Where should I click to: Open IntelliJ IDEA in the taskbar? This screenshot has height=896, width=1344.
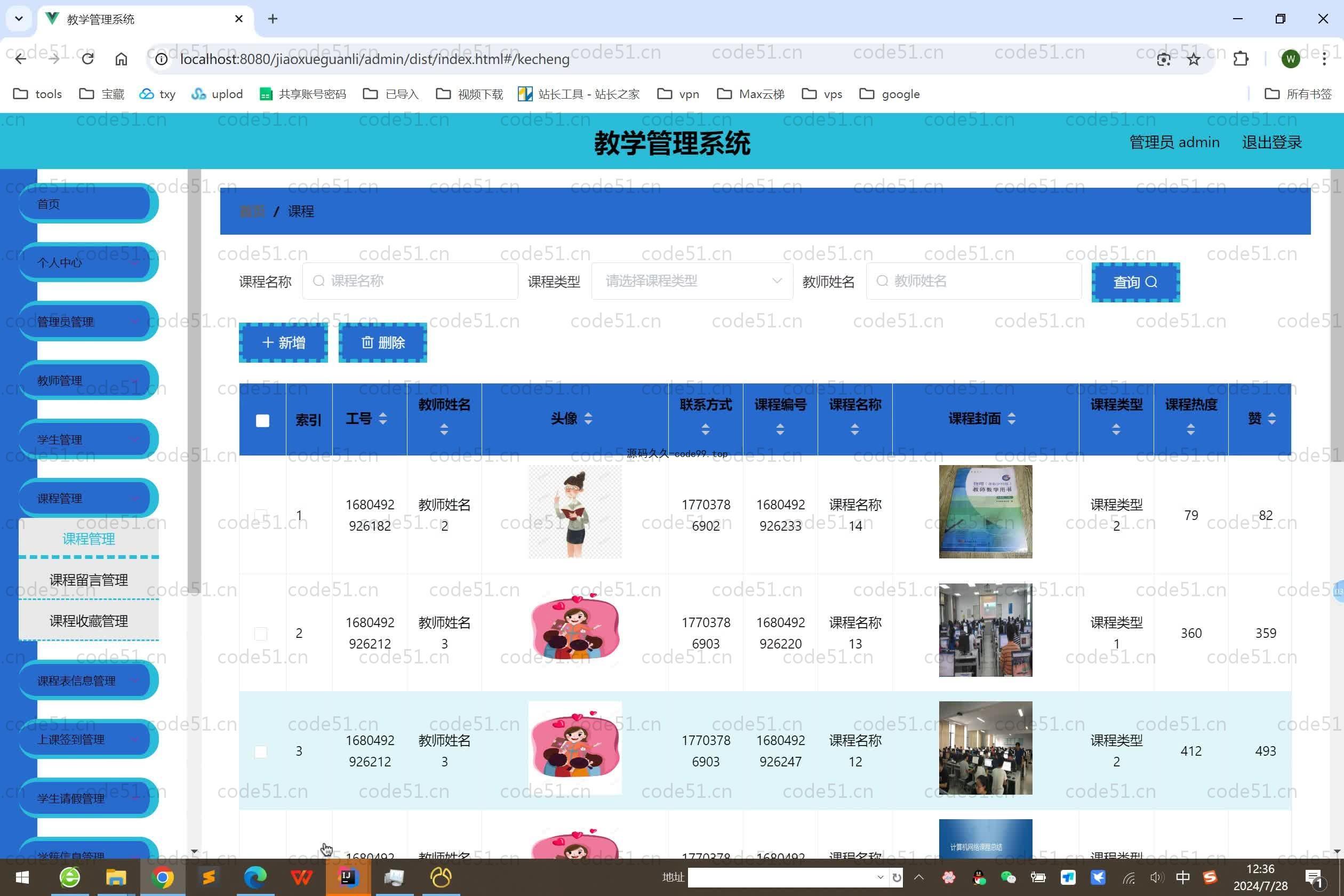click(348, 877)
